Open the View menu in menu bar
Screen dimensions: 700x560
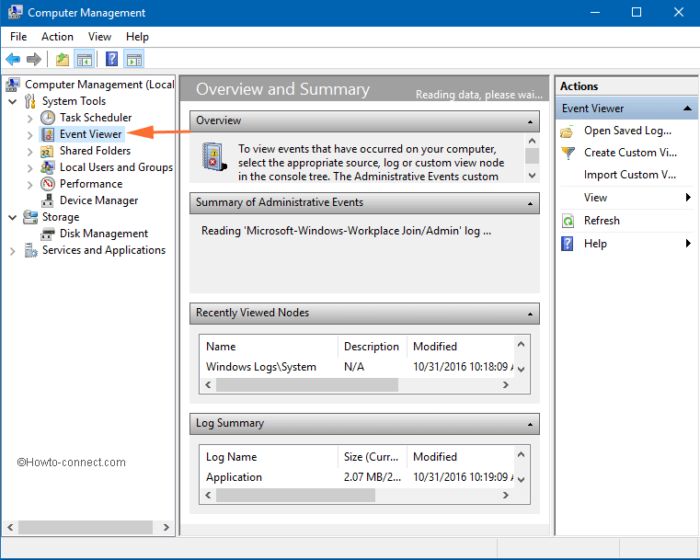click(x=100, y=37)
